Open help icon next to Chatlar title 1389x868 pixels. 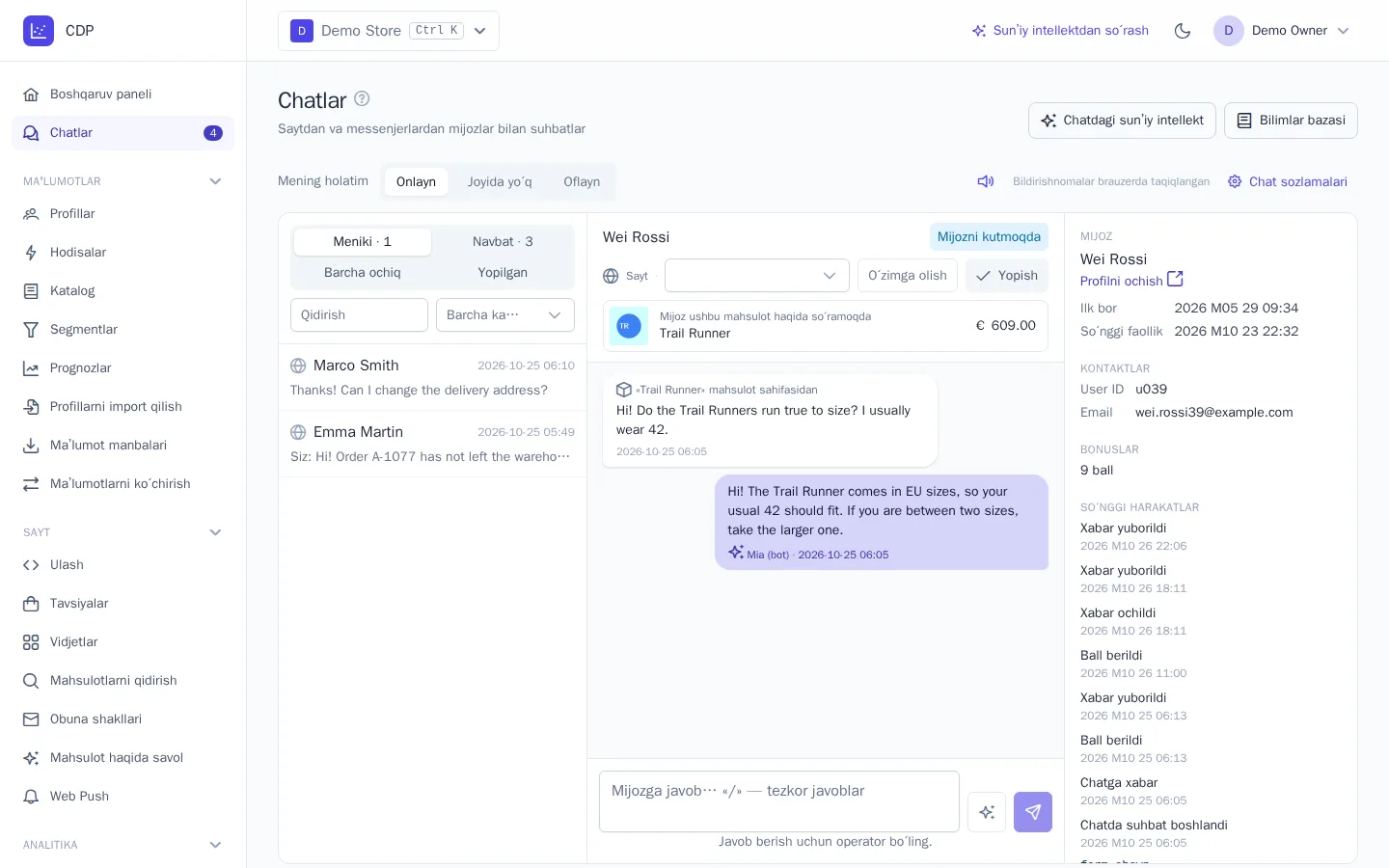pyautogui.click(x=362, y=98)
